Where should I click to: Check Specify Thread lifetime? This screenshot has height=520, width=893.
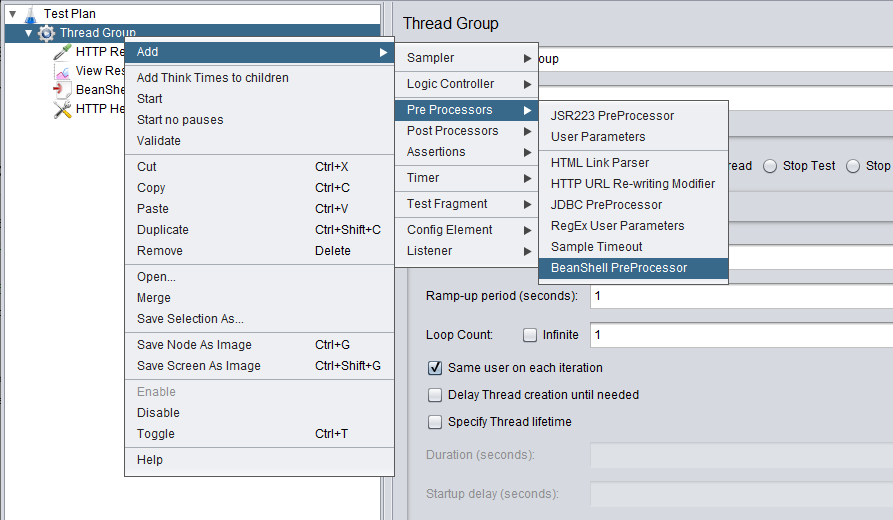[x=435, y=422]
